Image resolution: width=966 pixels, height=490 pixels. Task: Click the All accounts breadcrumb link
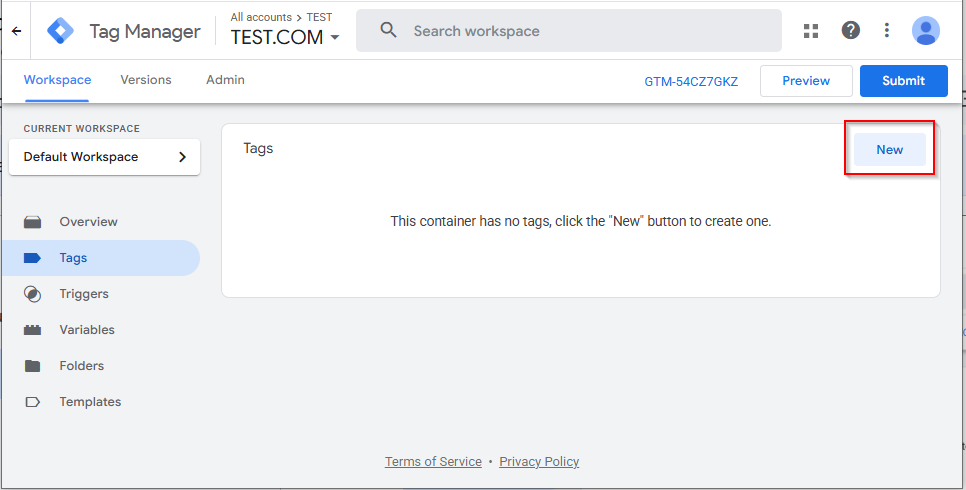[x=261, y=17]
